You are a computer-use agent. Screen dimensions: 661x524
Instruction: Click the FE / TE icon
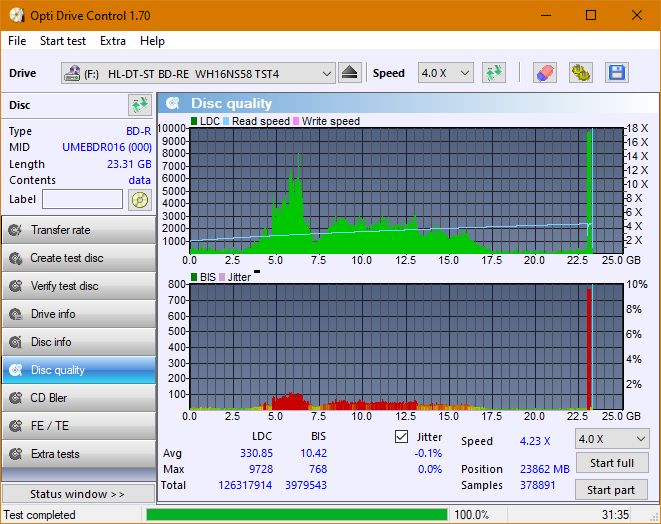pyautogui.click(x=16, y=426)
